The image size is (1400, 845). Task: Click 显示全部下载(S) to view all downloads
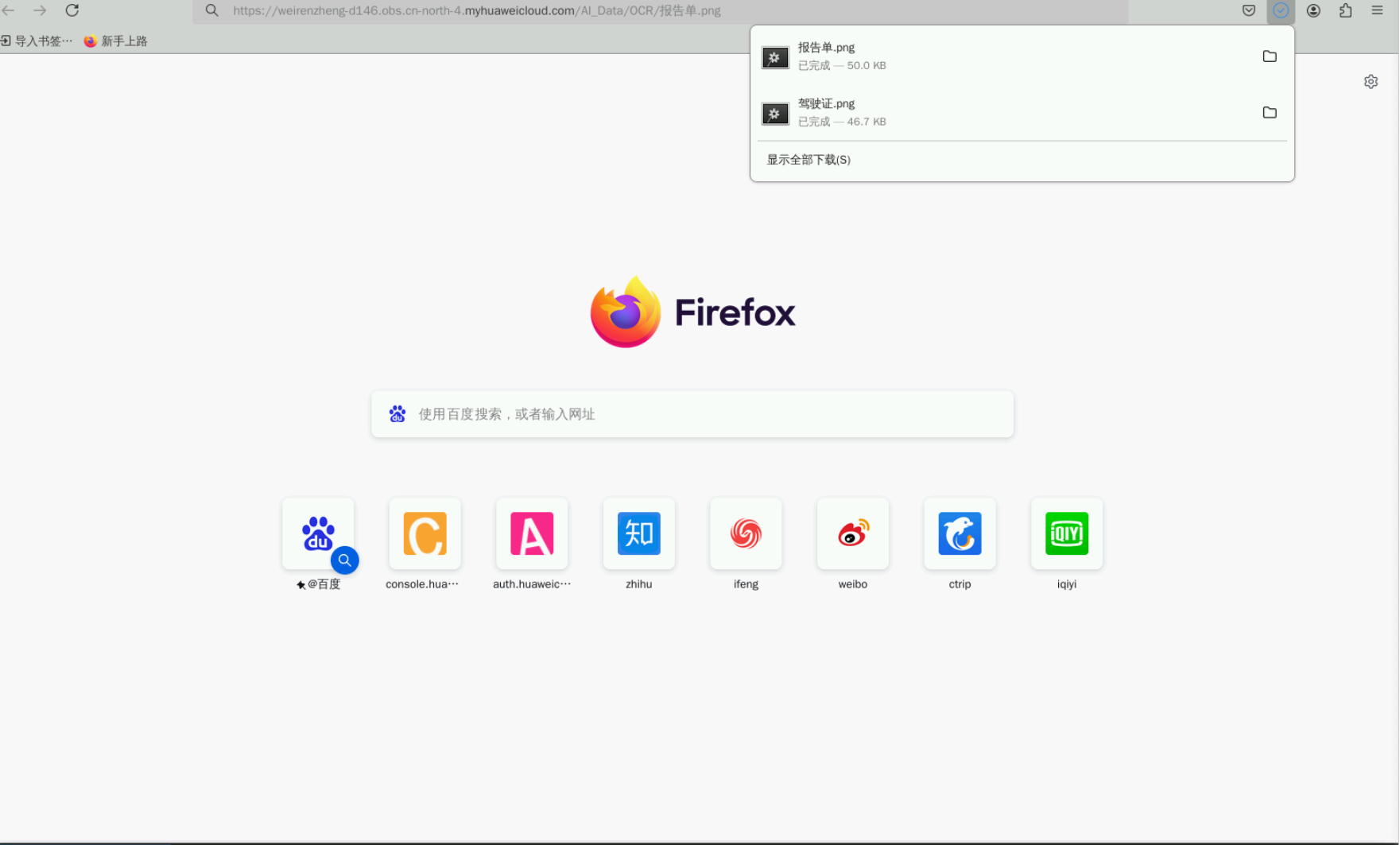click(x=808, y=159)
